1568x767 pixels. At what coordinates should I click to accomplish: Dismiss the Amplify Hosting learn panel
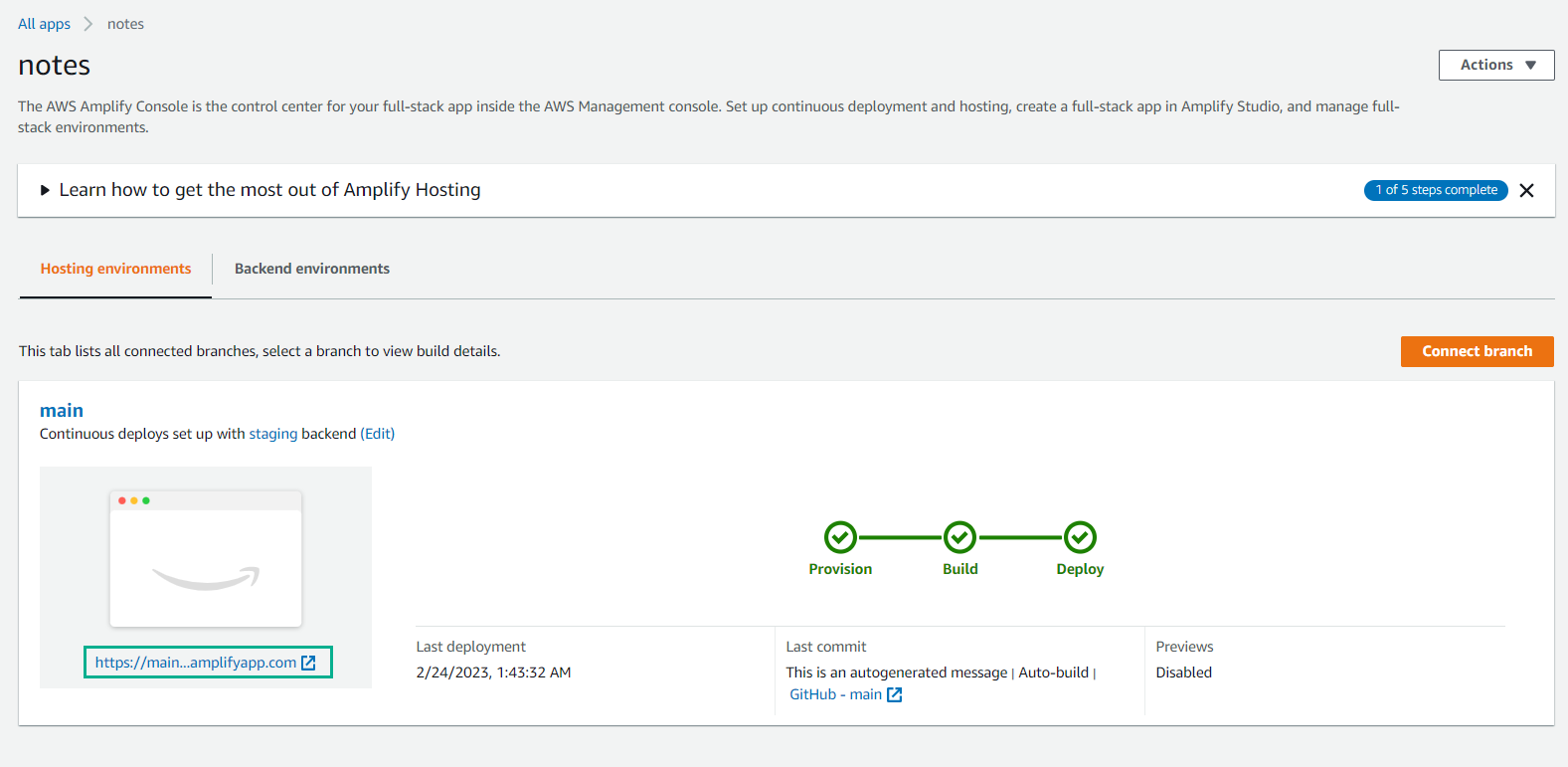pos(1526,190)
